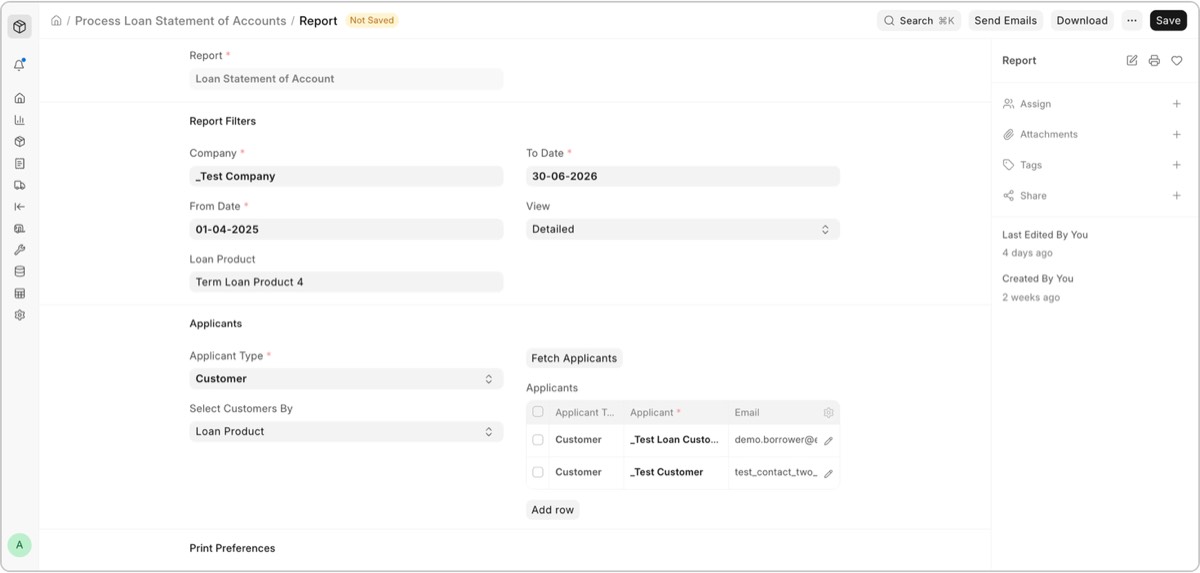The image size is (1200, 573).
Task: Click the sidebar edit pencil icon
Action: pyautogui.click(x=1132, y=61)
